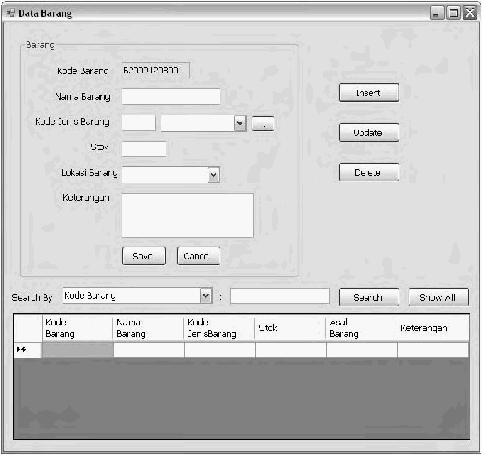Select the Nama Barang column header
Image resolution: width=482 pixels, height=455 pixels.
(148, 328)
